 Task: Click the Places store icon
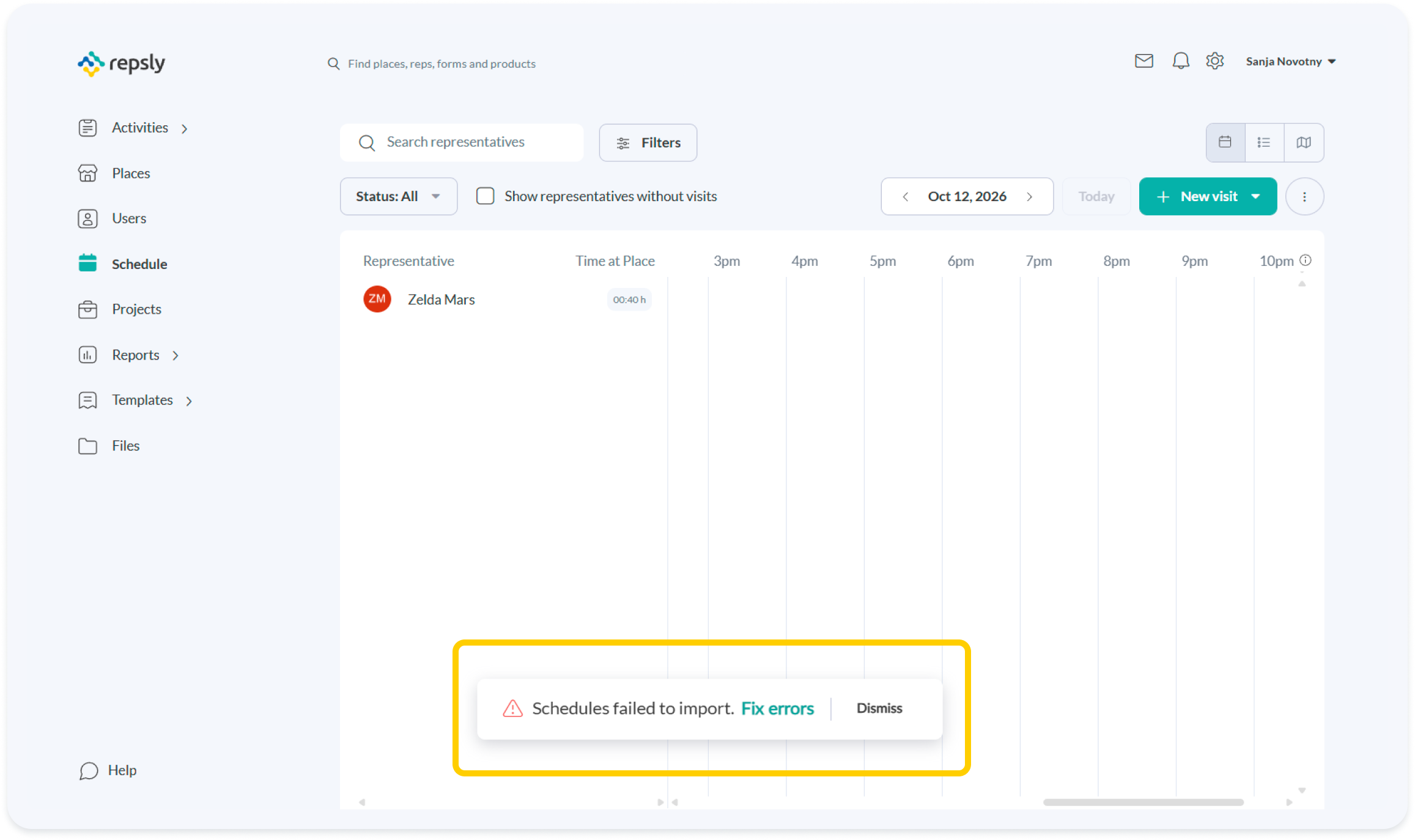tap(87, 174)
